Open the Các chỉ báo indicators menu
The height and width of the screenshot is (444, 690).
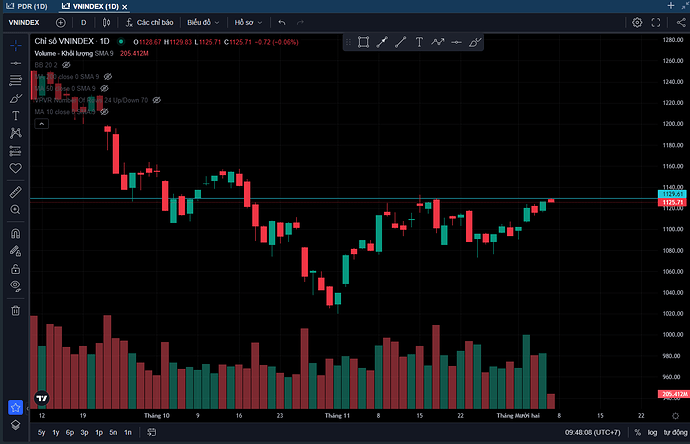point(151,21)
